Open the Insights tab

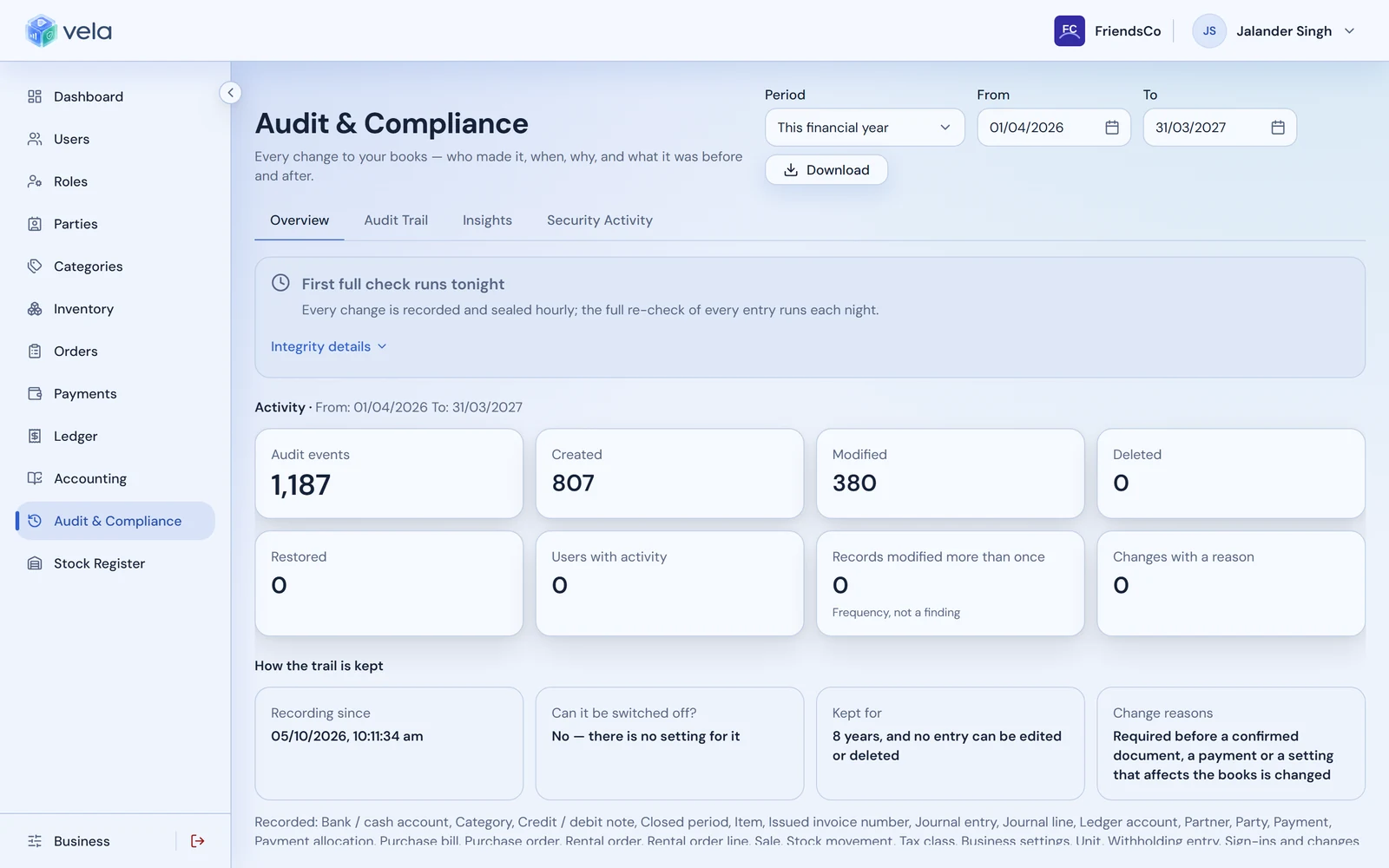coord(487,220)
